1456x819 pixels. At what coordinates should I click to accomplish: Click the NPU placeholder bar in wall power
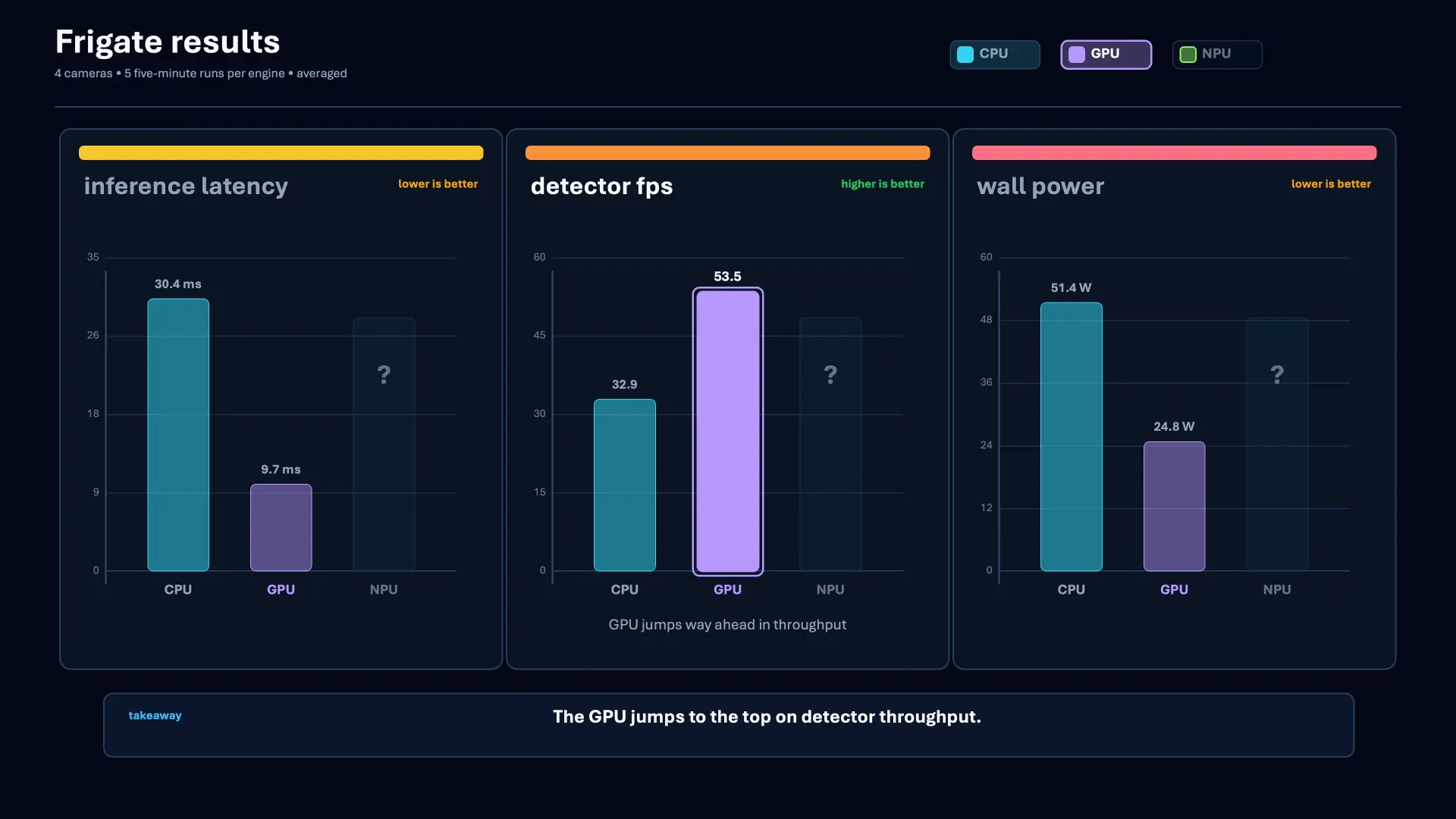click(x=1277, y=444)
